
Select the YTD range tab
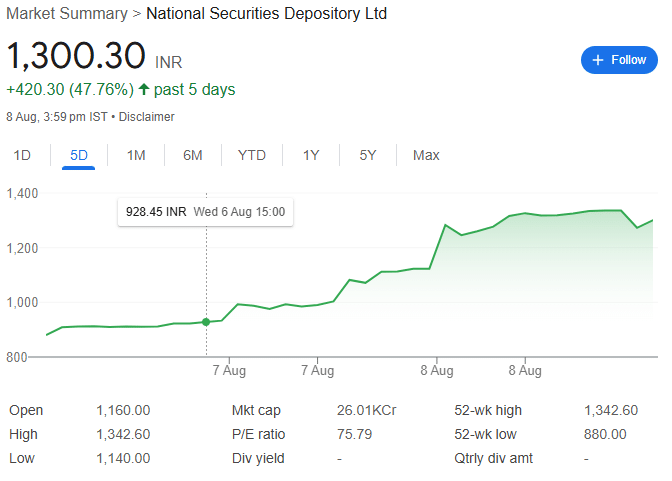click(x=252, y=155)
